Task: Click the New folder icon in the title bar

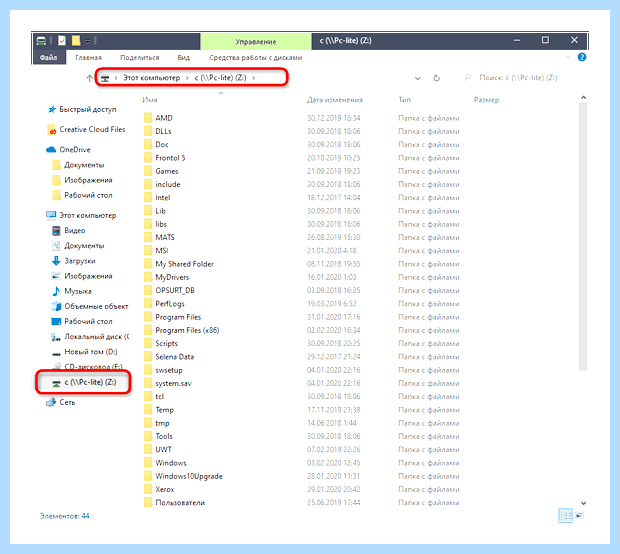Action: [76, 40]
